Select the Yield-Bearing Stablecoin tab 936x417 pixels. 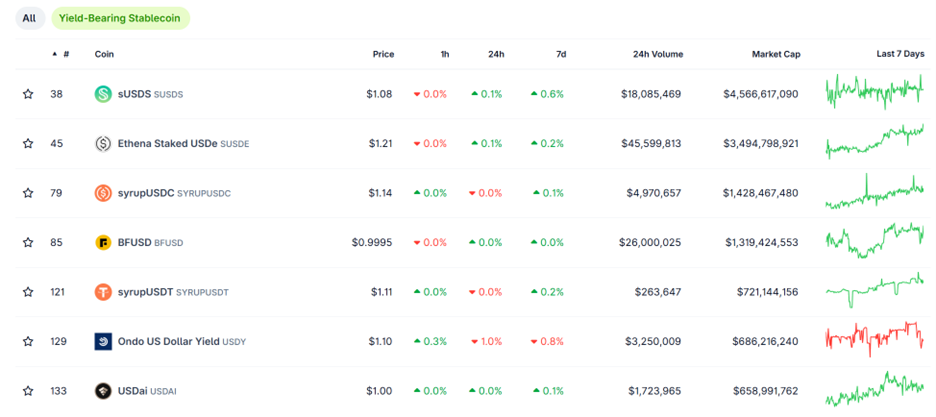[120, 18]
